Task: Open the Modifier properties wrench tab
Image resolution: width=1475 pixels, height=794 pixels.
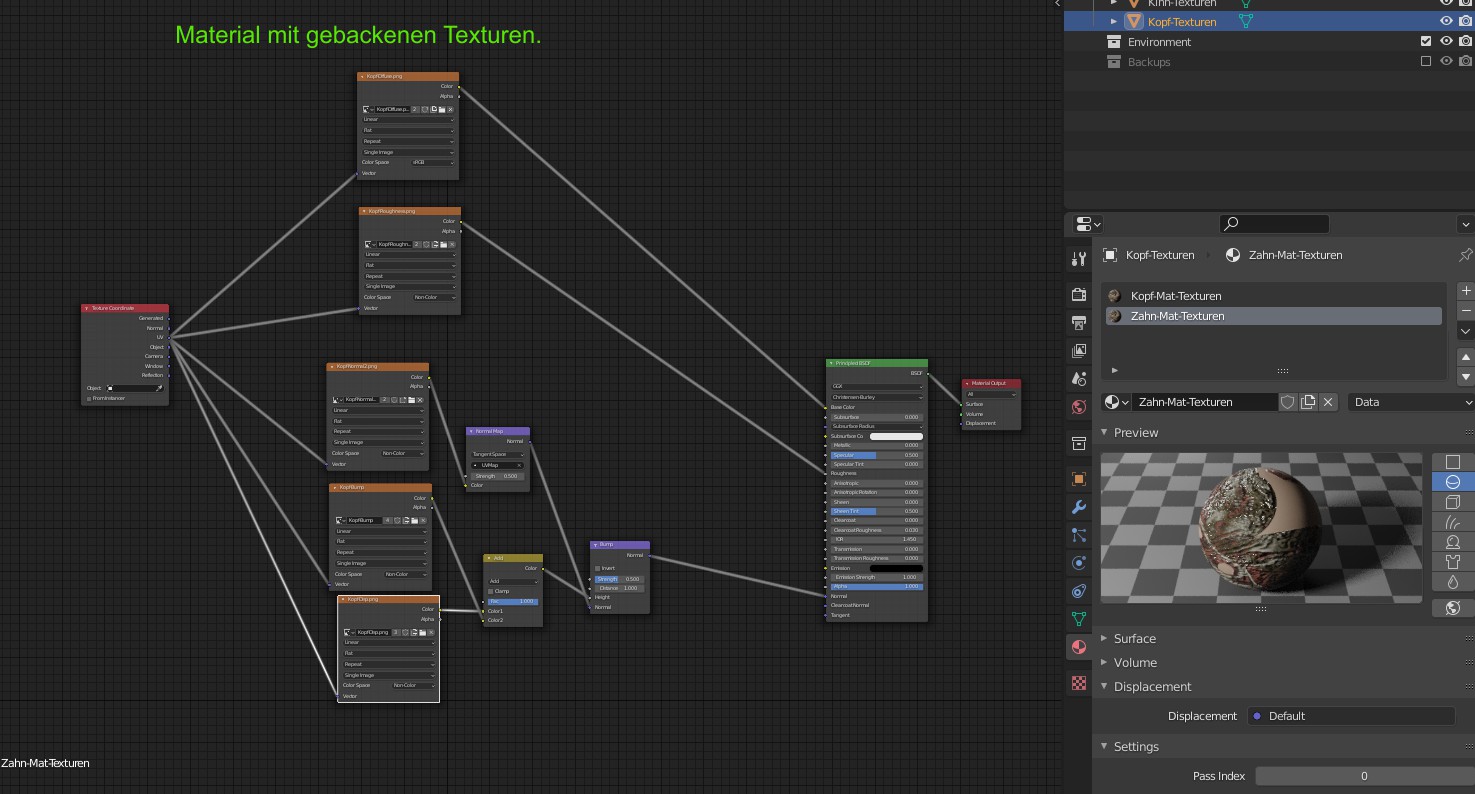Action: click(x=1078, y=507)
